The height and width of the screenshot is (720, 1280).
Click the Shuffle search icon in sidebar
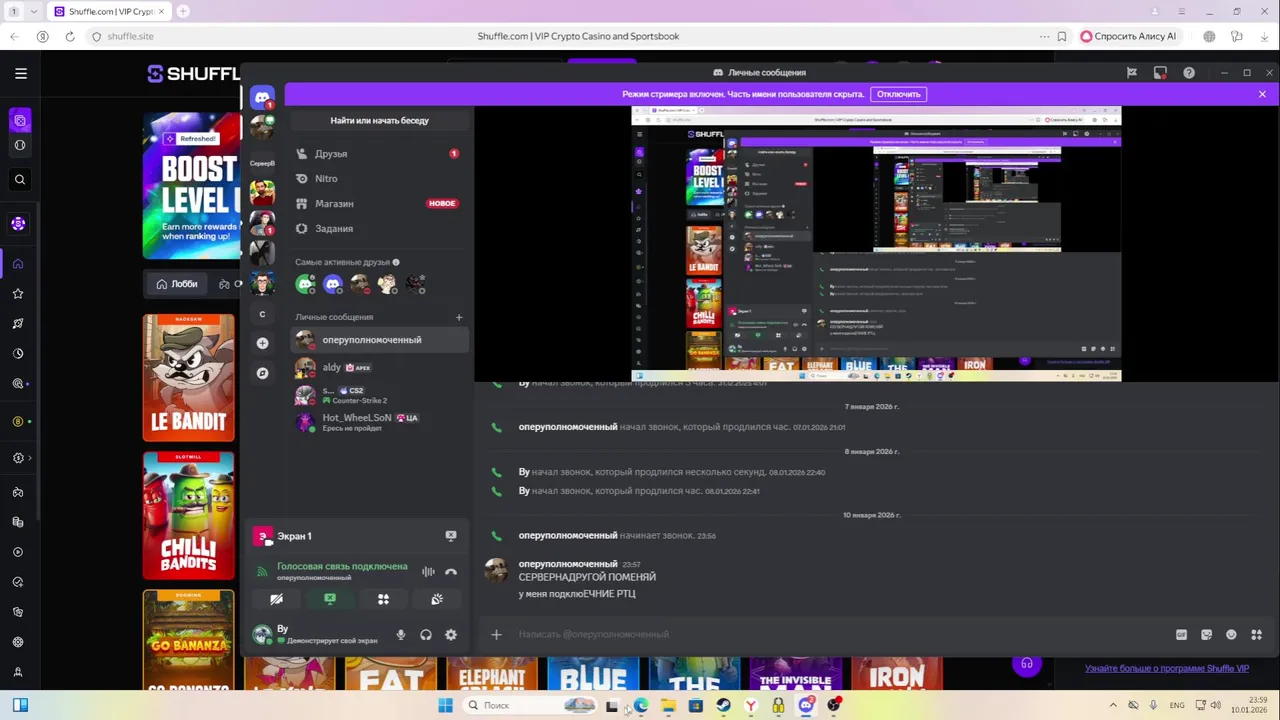coord(20,180)
